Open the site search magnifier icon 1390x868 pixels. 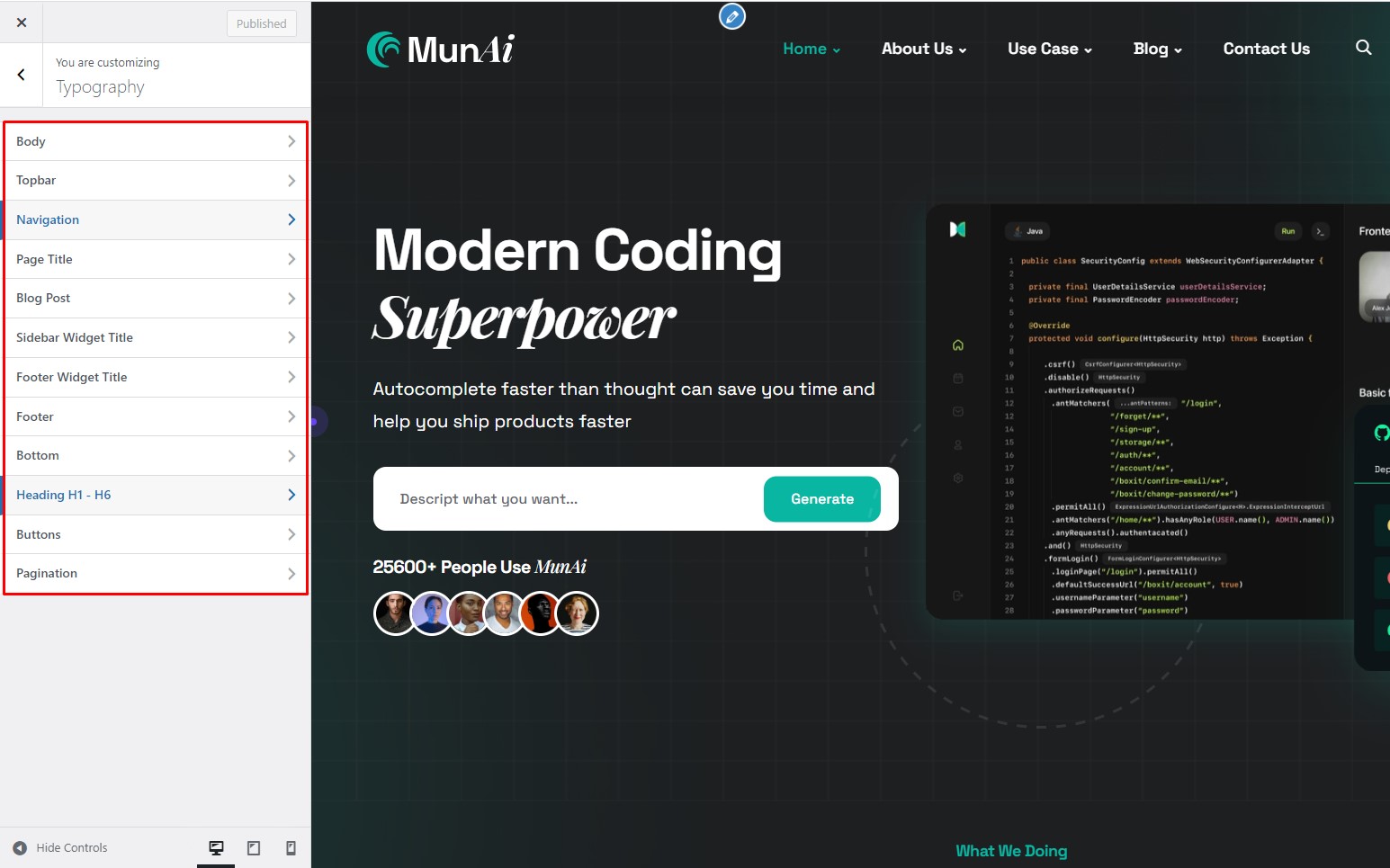pos(1364,48)
